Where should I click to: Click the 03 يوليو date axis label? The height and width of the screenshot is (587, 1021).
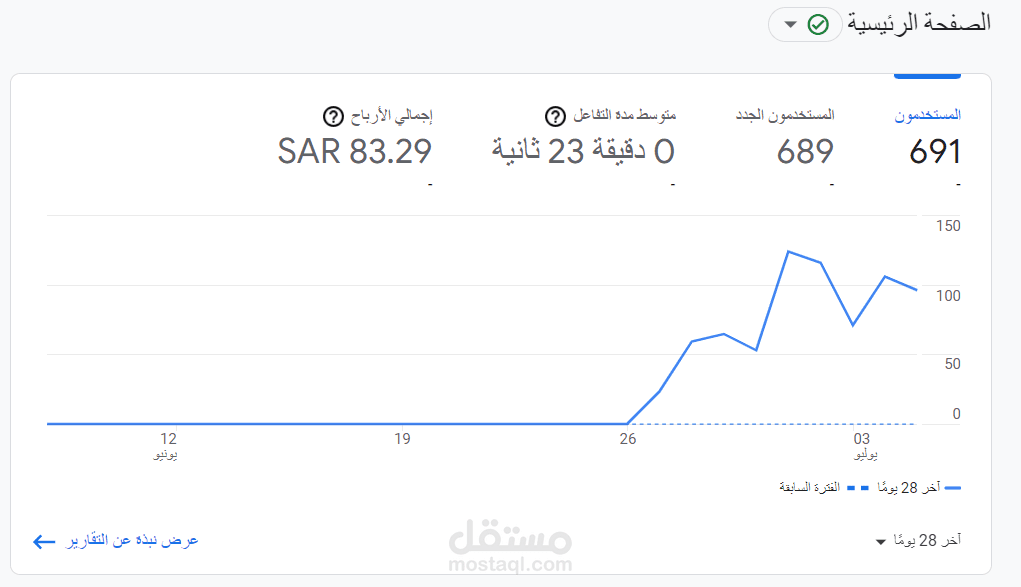[x=864, y=446]
